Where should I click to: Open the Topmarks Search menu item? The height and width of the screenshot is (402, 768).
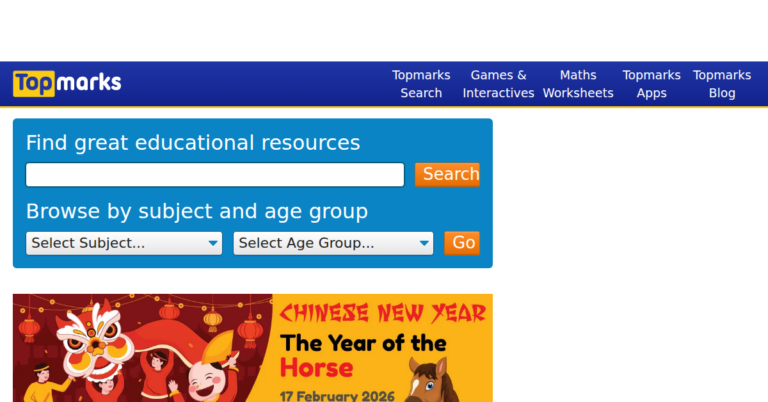(421, 84)
